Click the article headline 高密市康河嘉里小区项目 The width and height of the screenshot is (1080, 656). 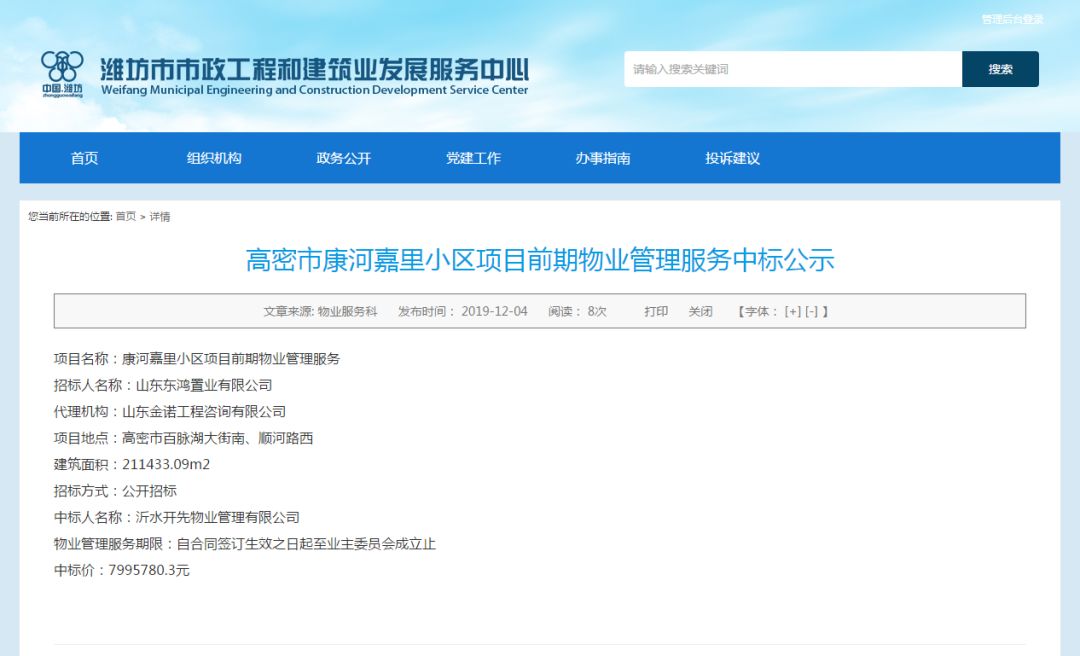click(540, 260)
